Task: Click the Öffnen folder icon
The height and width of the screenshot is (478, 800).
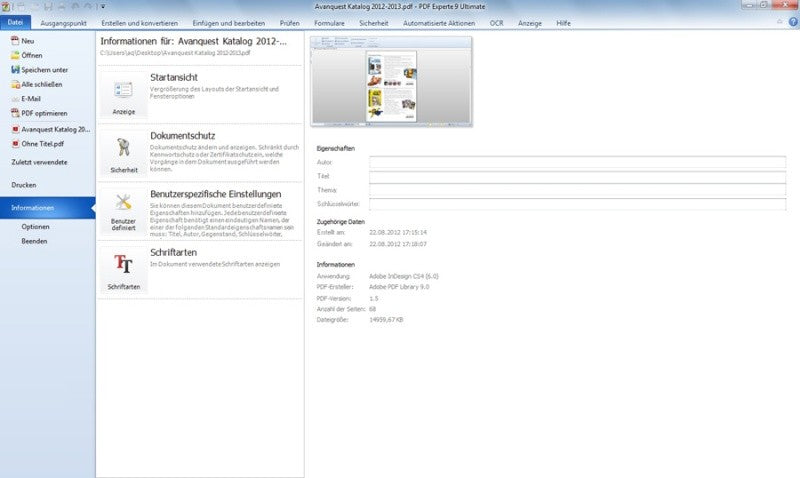Action: click(15, 55)
